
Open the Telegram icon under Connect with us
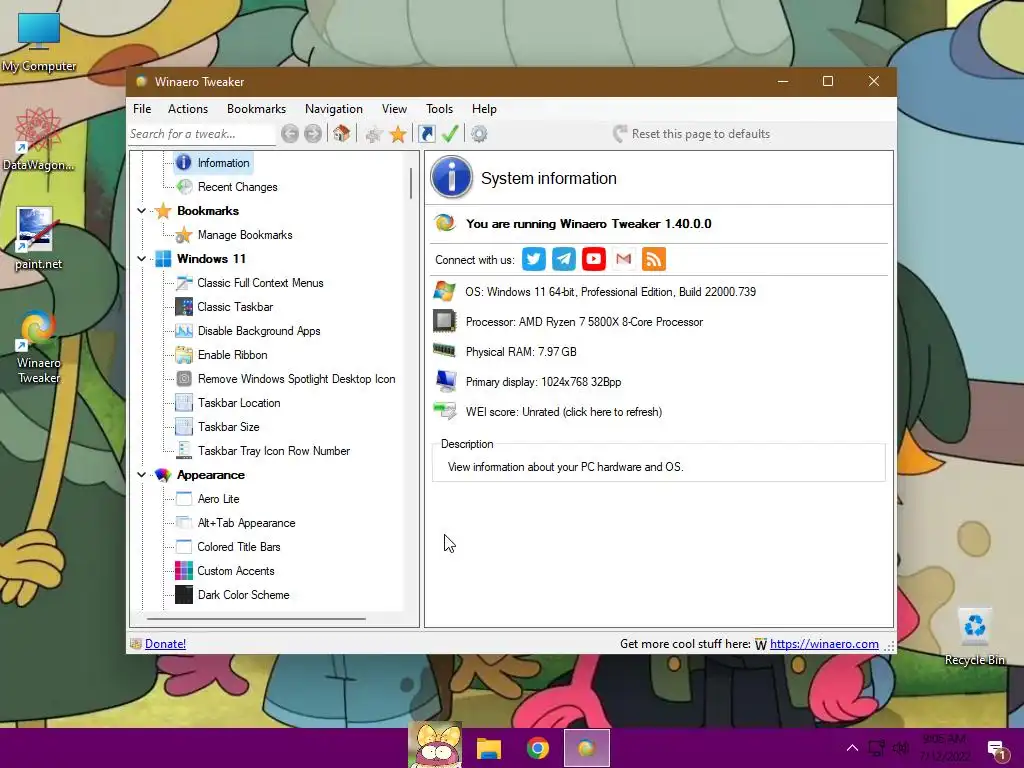[564, 259]
